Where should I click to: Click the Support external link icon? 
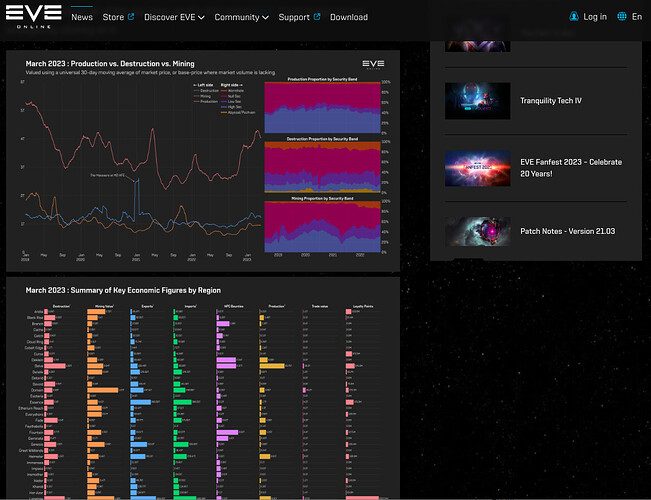pyautogui.click(x=317, y=17)
